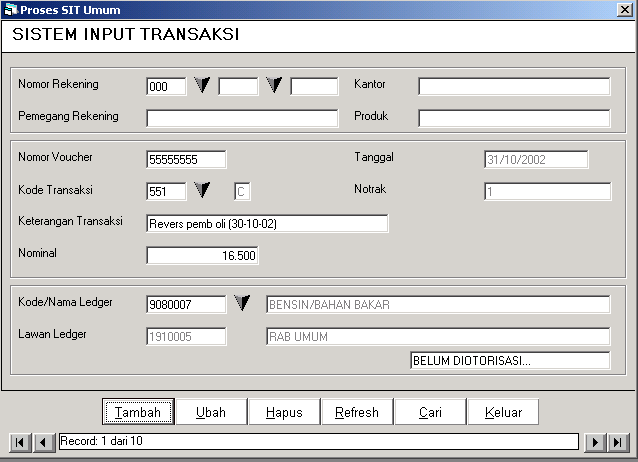This screenshot has width=638, height=462.
Task: Click the Kantor label
Action: coord(369,84)
